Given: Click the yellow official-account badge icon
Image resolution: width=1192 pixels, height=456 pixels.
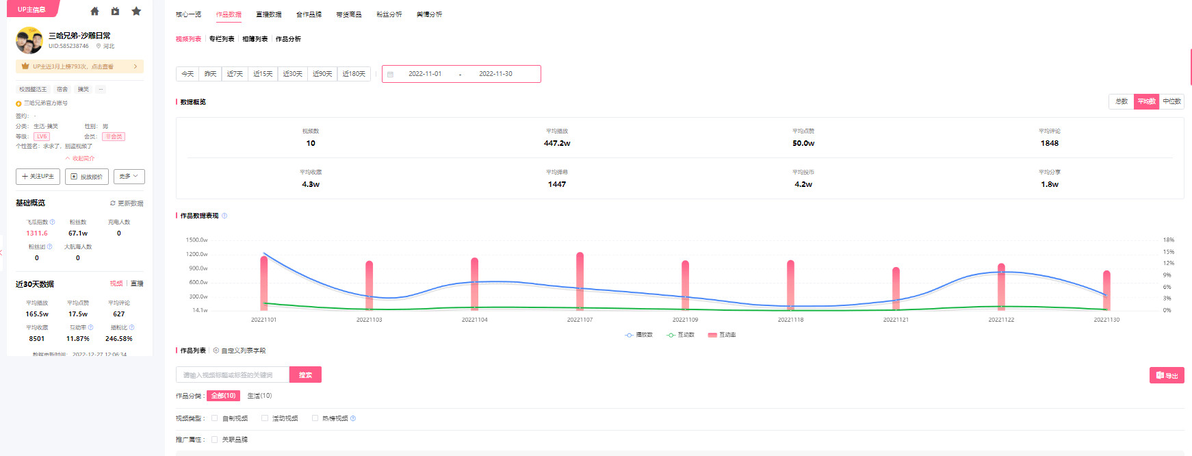Looking at the screenshot, I should (x=19, y=103).
